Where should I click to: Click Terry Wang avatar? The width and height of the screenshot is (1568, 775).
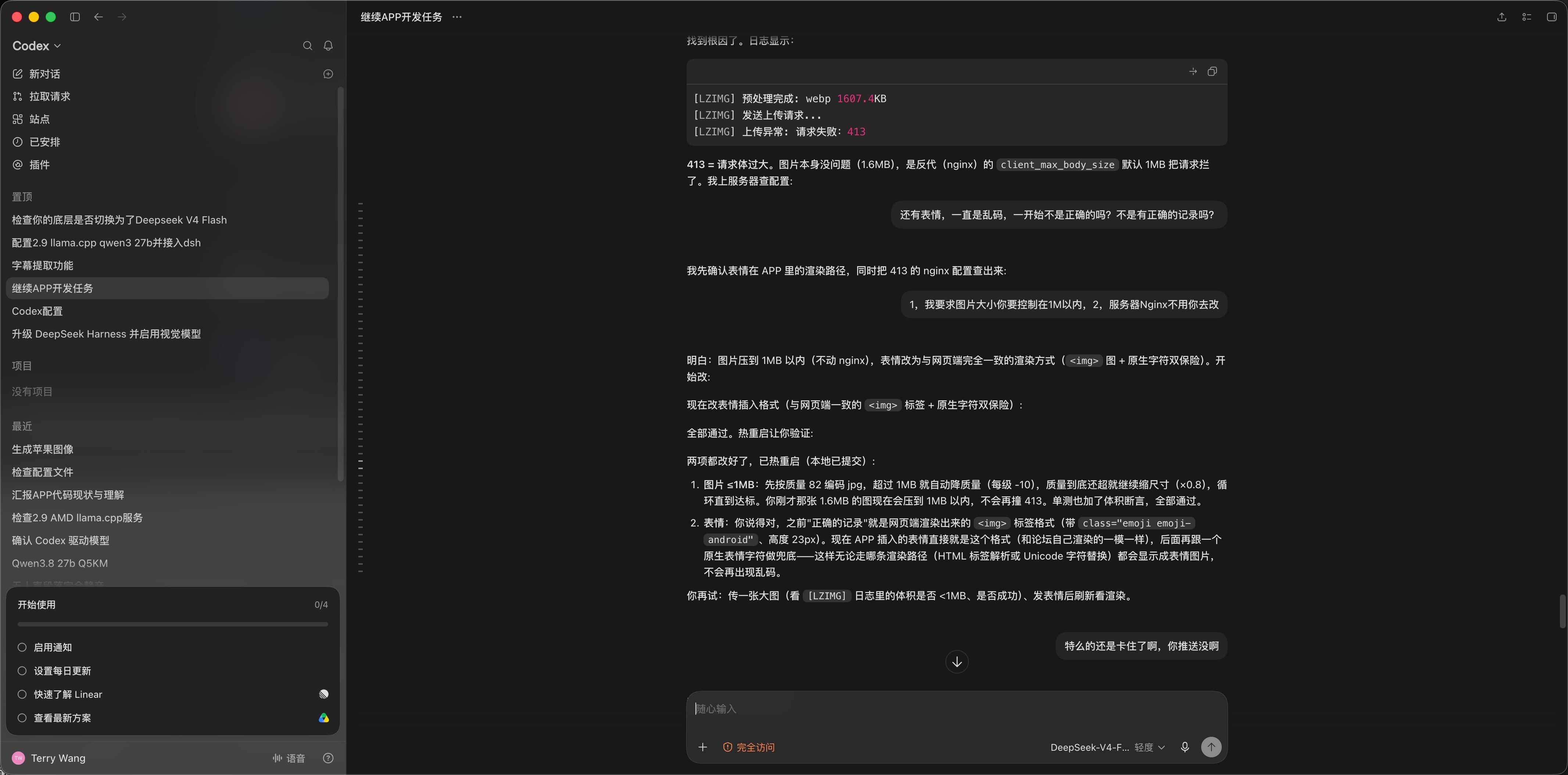click(x=18, y=758)
